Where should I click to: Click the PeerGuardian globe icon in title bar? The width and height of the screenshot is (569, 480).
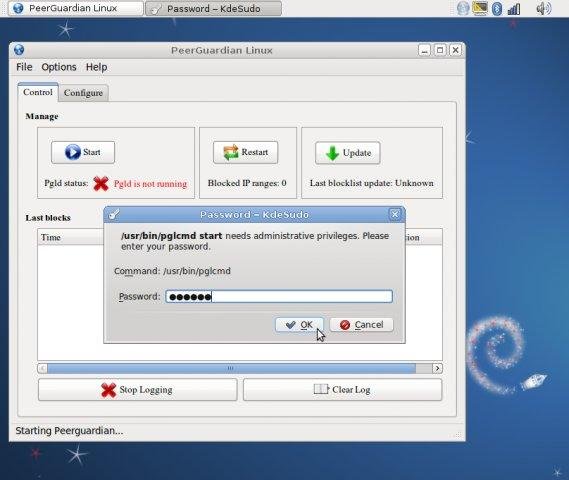pyautogui.click(x=19, y=50)
